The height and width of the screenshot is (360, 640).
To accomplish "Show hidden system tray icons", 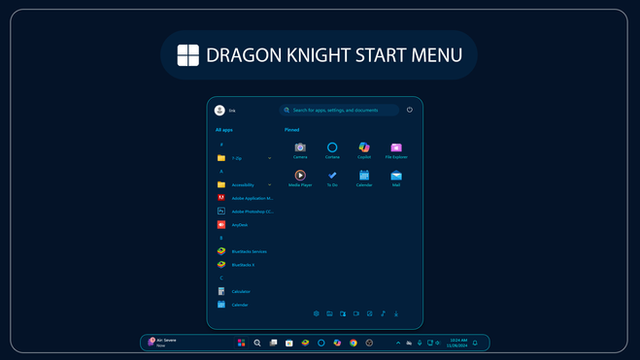I will (x=398, y=343).
